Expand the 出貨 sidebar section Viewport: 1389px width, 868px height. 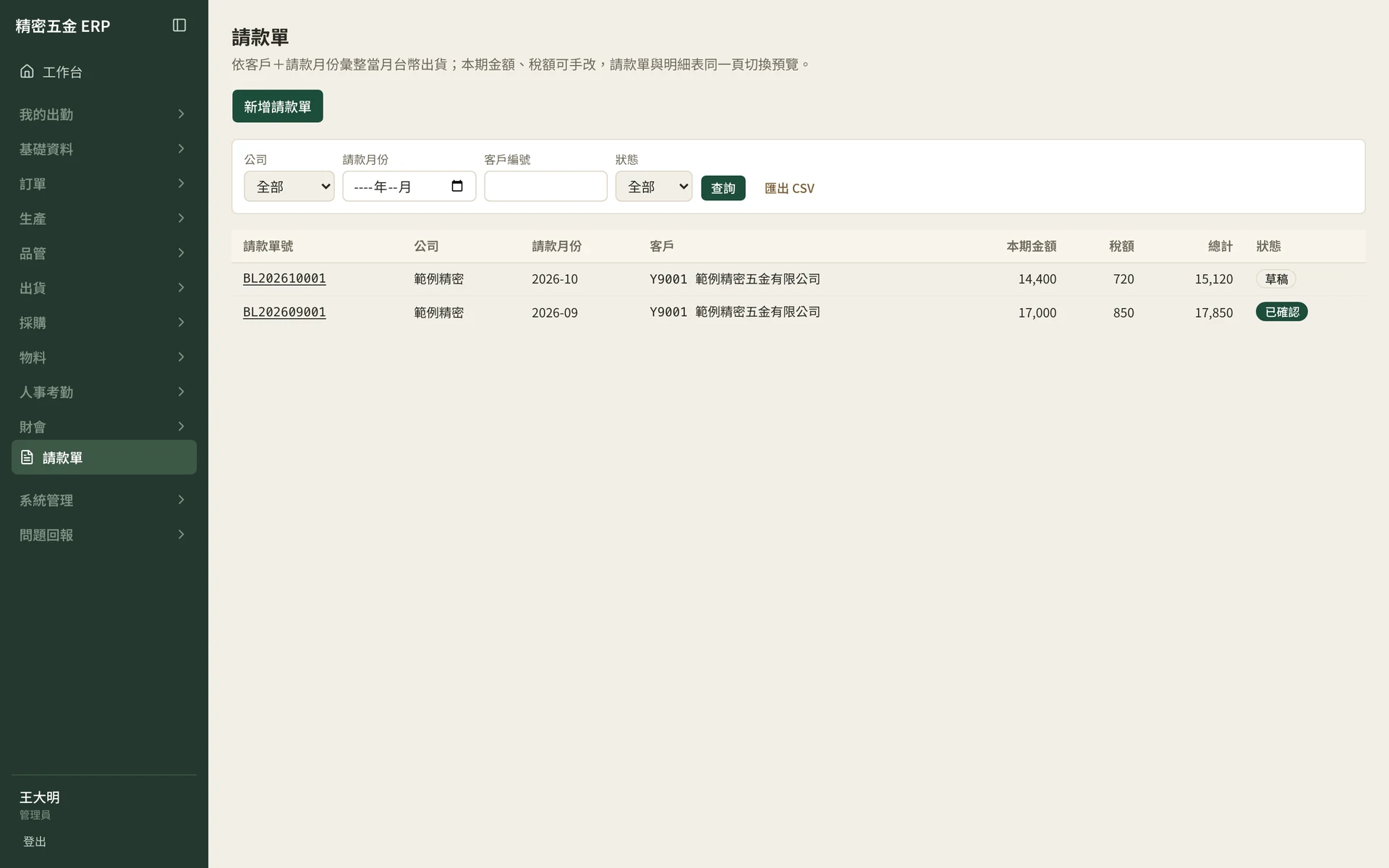[x=104, y=288]
